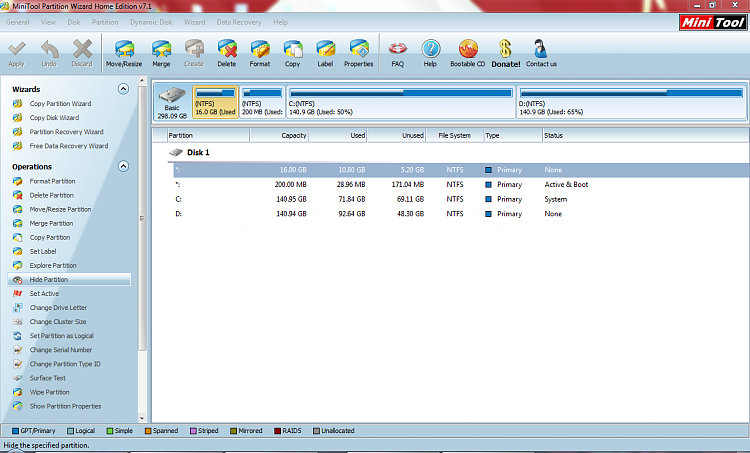Open Properties from the toolbar
750x453 pixels.
point(359,49)
